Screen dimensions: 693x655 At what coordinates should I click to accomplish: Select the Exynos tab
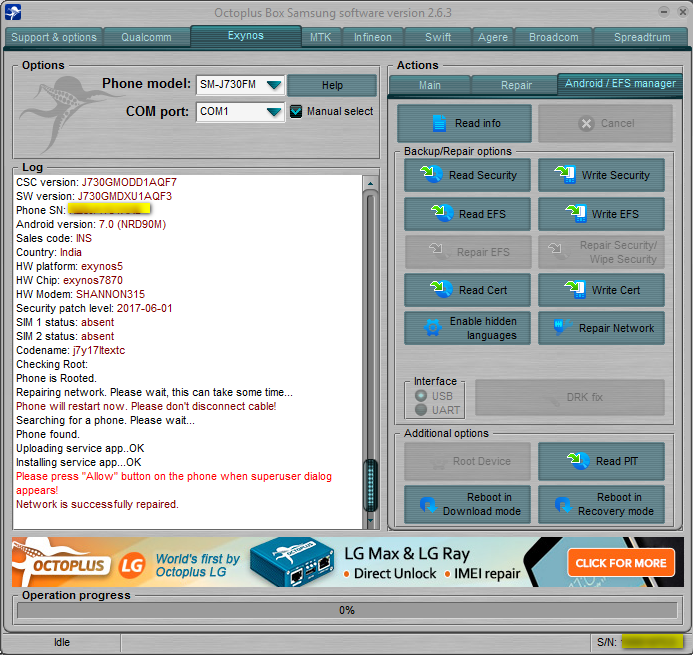tap(246, 35)
